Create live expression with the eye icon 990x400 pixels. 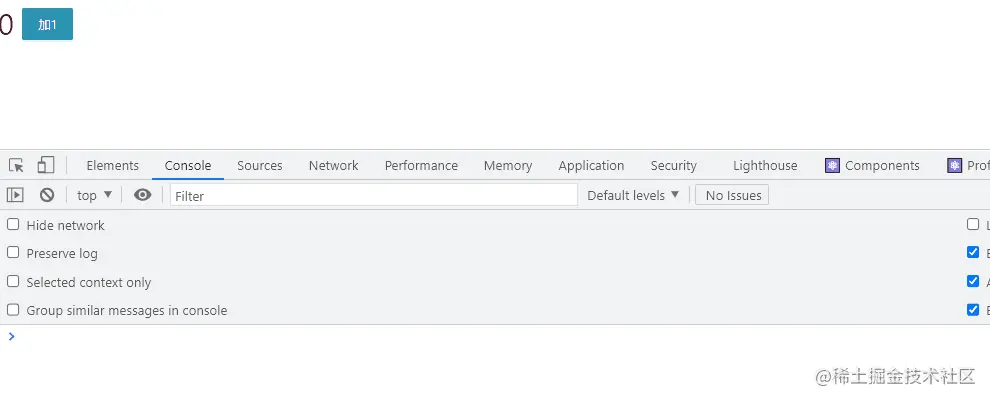click(143, 195)
